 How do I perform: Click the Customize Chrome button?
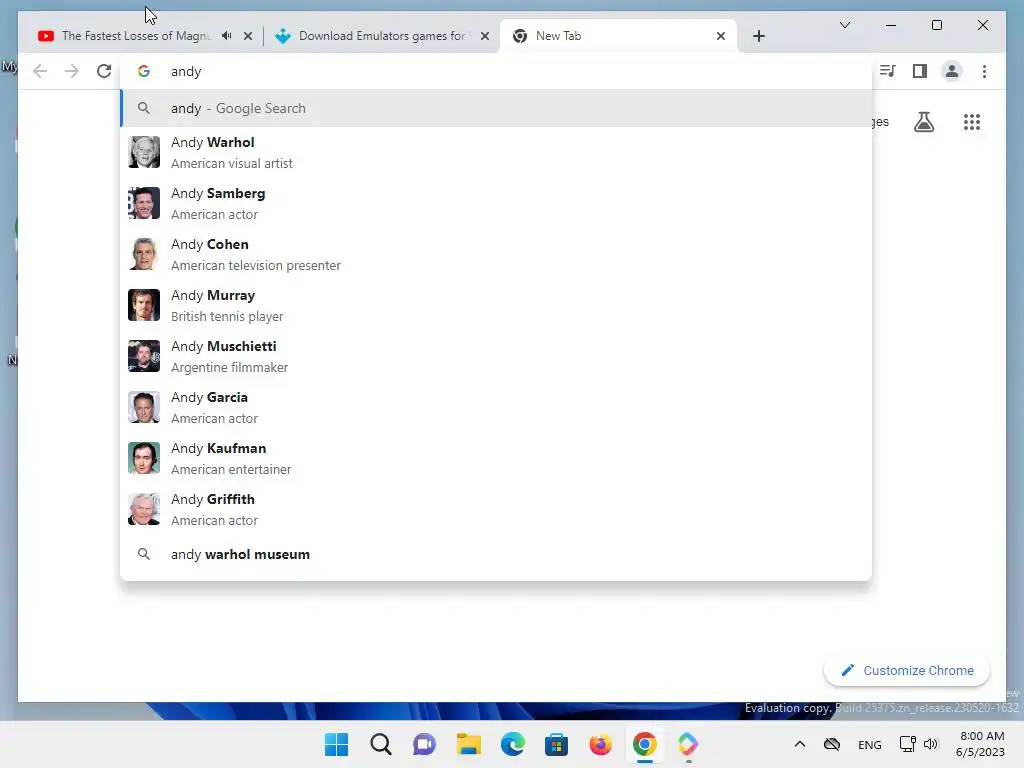[906, 671]
